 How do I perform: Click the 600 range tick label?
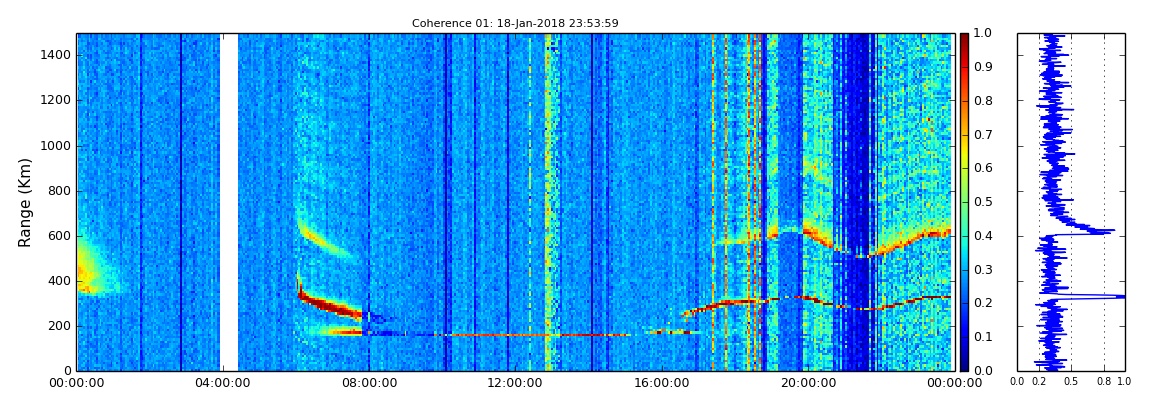pos(61,236)
